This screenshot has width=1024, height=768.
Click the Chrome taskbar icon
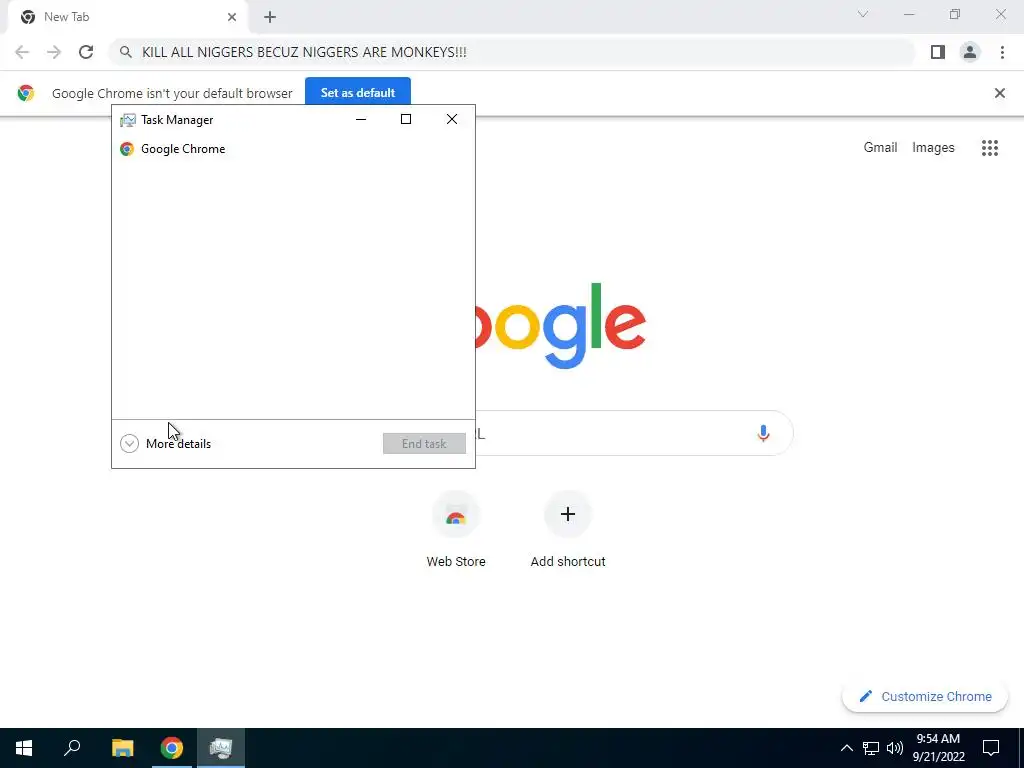pos(172,748)
